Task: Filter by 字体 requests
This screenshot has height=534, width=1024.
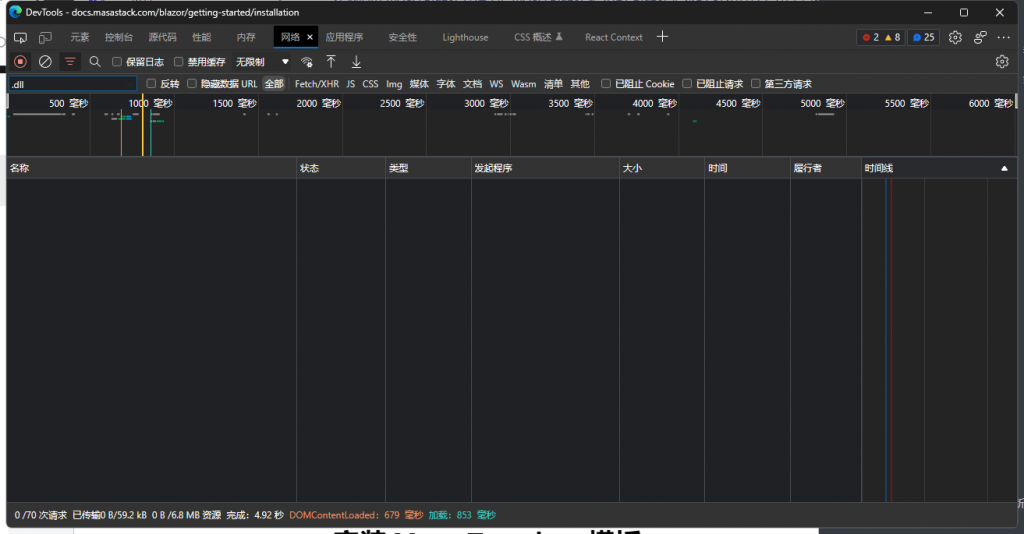Action: [x=445, y=84]
